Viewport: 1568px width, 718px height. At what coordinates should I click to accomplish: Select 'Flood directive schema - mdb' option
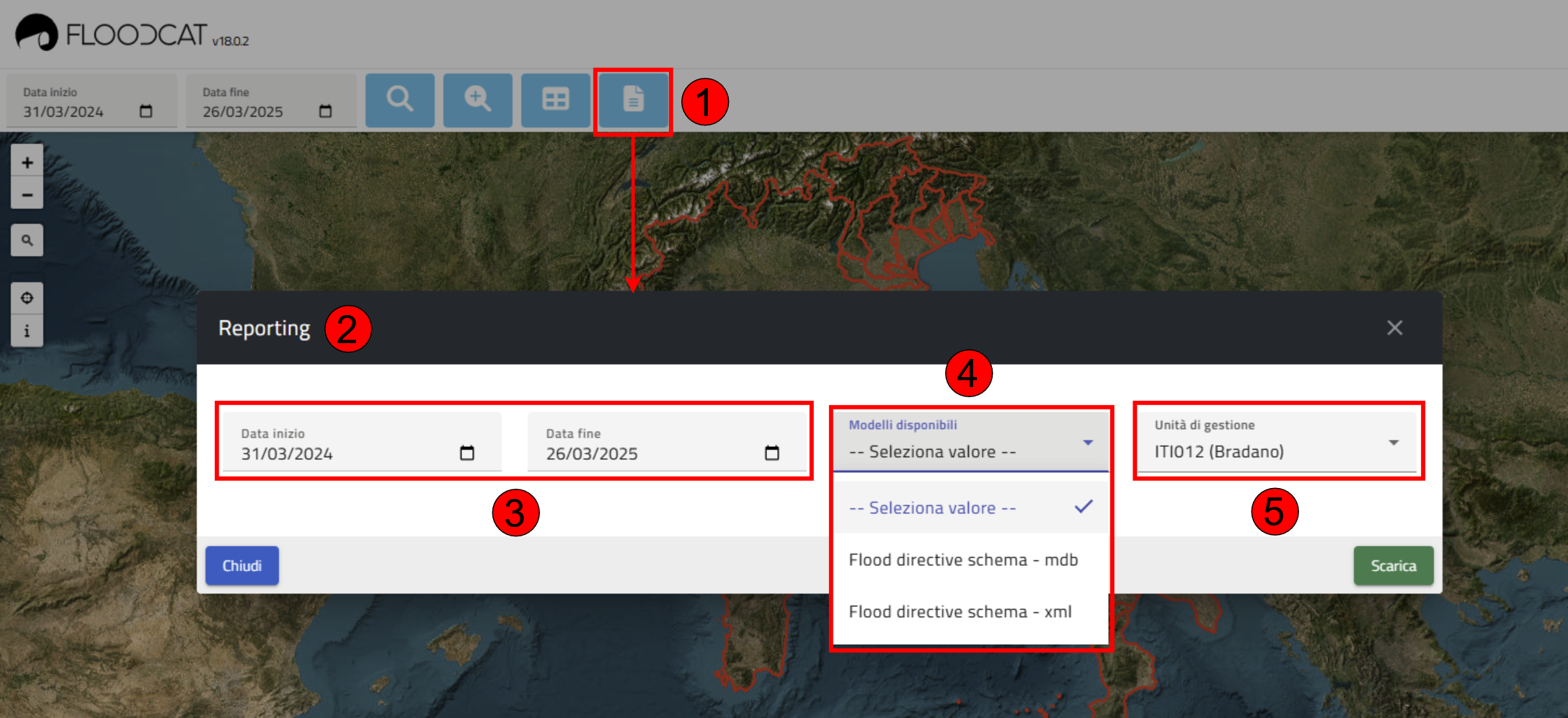coord(963,559)
